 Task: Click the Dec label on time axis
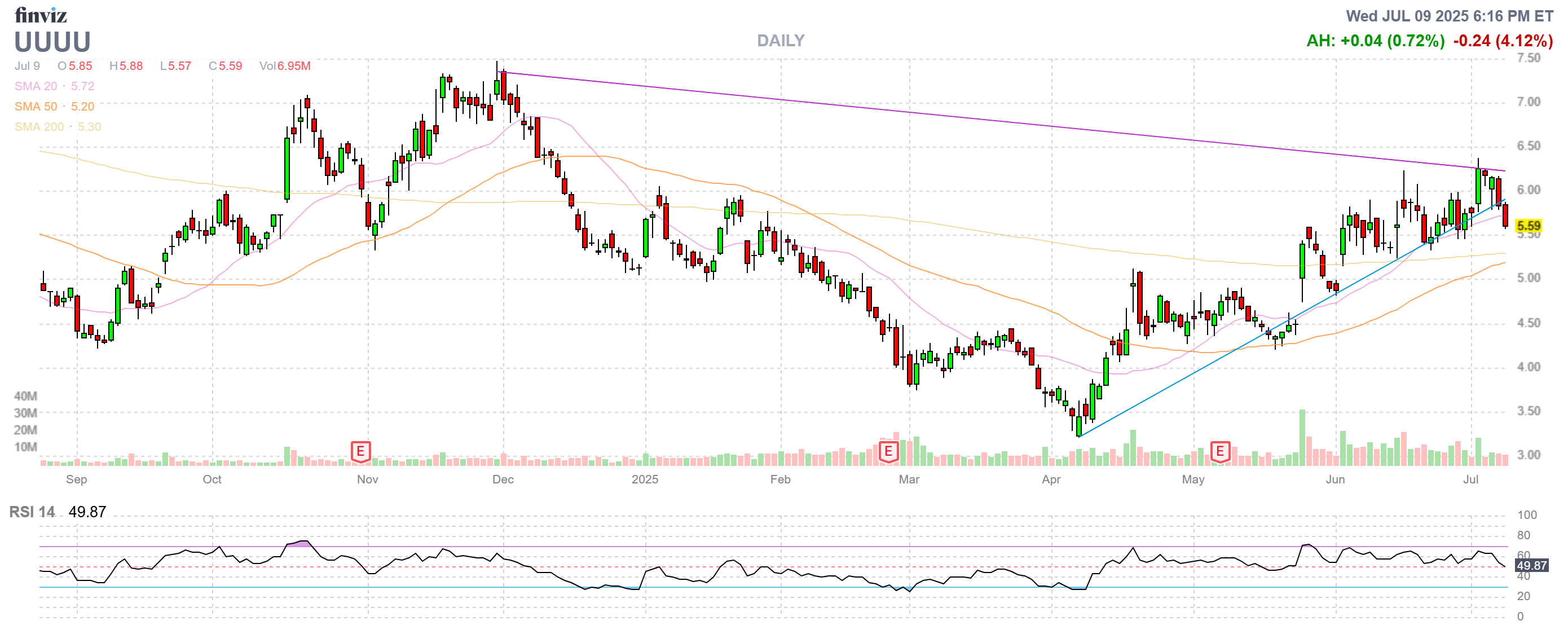(503, 479)
